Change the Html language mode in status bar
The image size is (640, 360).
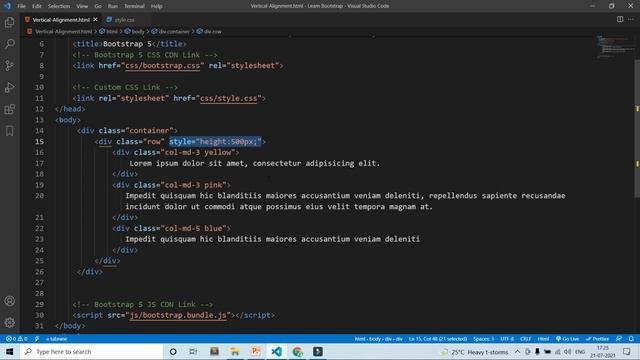(543, 339)
